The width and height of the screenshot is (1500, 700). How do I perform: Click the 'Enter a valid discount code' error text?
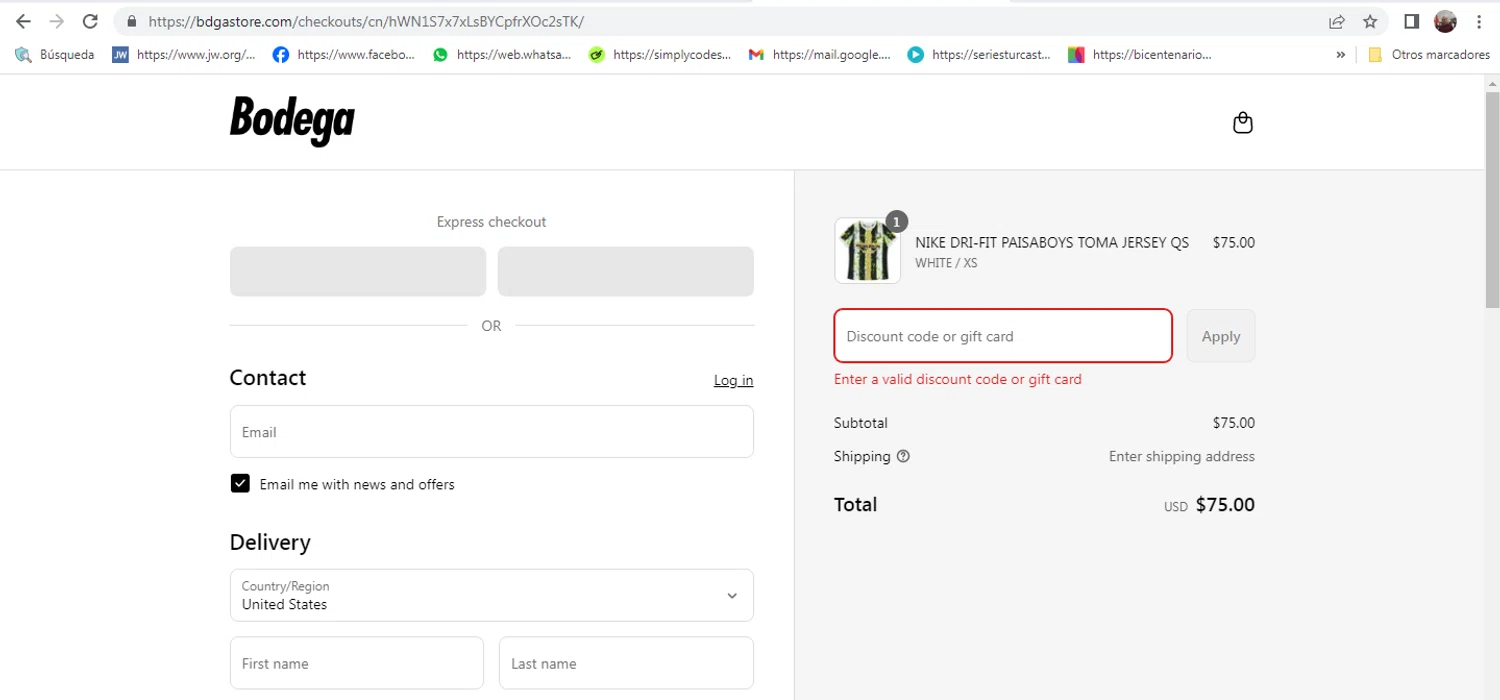coord(958,379)
